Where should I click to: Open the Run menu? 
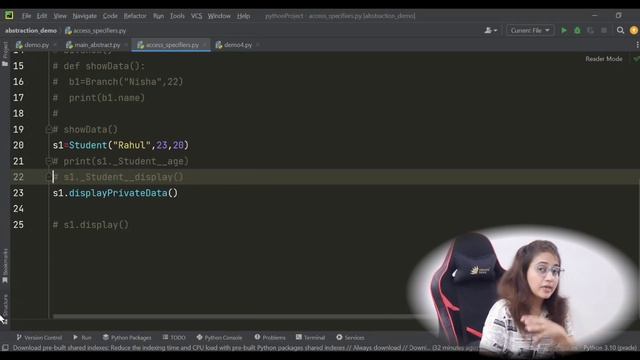[x=158, y=16]
